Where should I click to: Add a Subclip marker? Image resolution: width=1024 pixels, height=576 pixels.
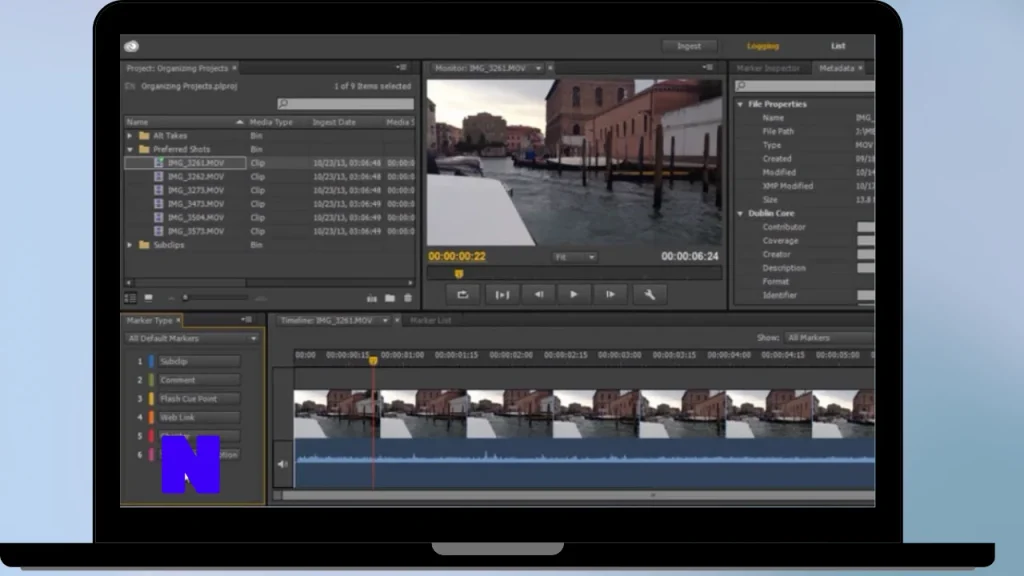(199, 361)
